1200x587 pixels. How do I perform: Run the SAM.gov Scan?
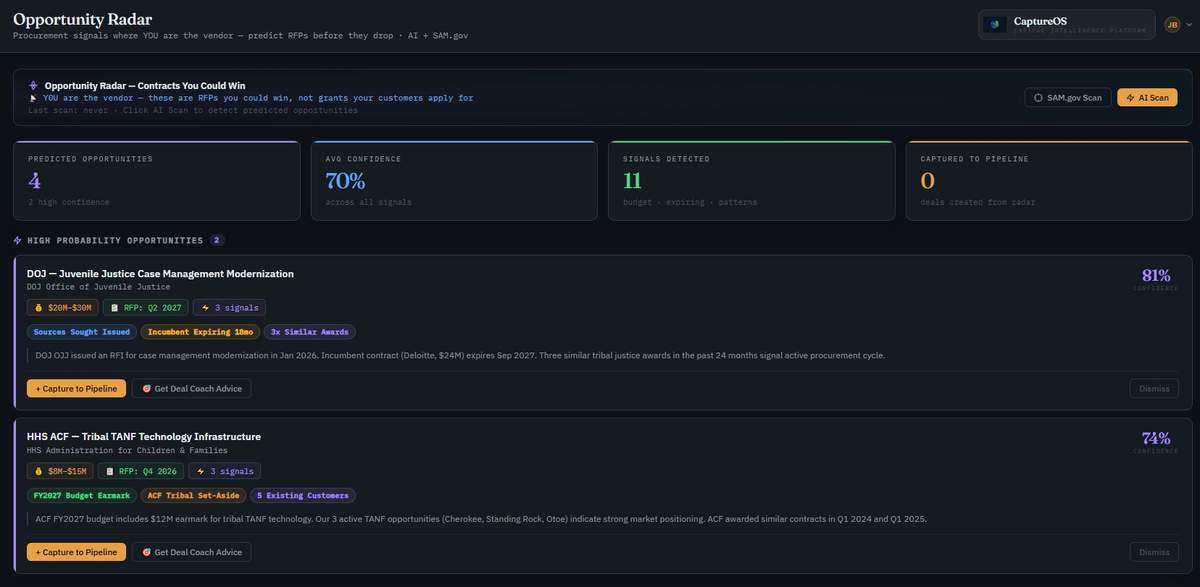point(1067,98)
